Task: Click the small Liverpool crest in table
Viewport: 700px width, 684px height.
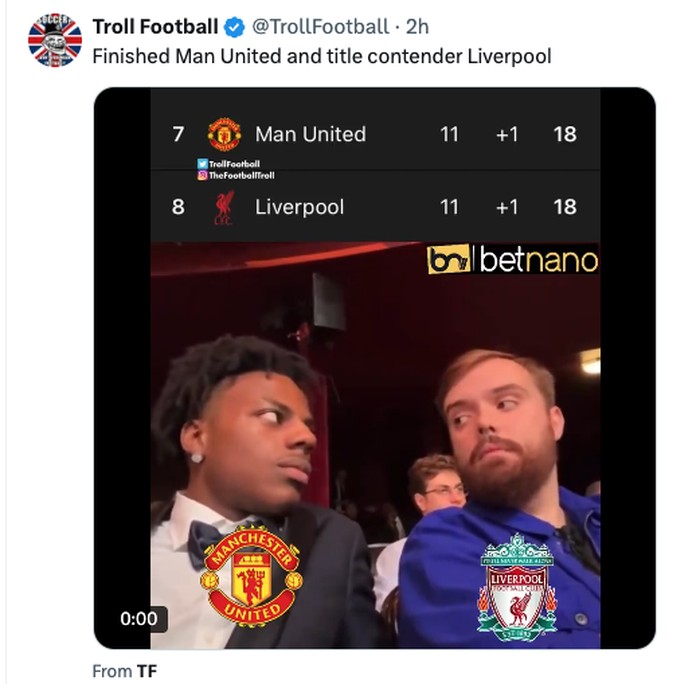Action: (224, 208)
